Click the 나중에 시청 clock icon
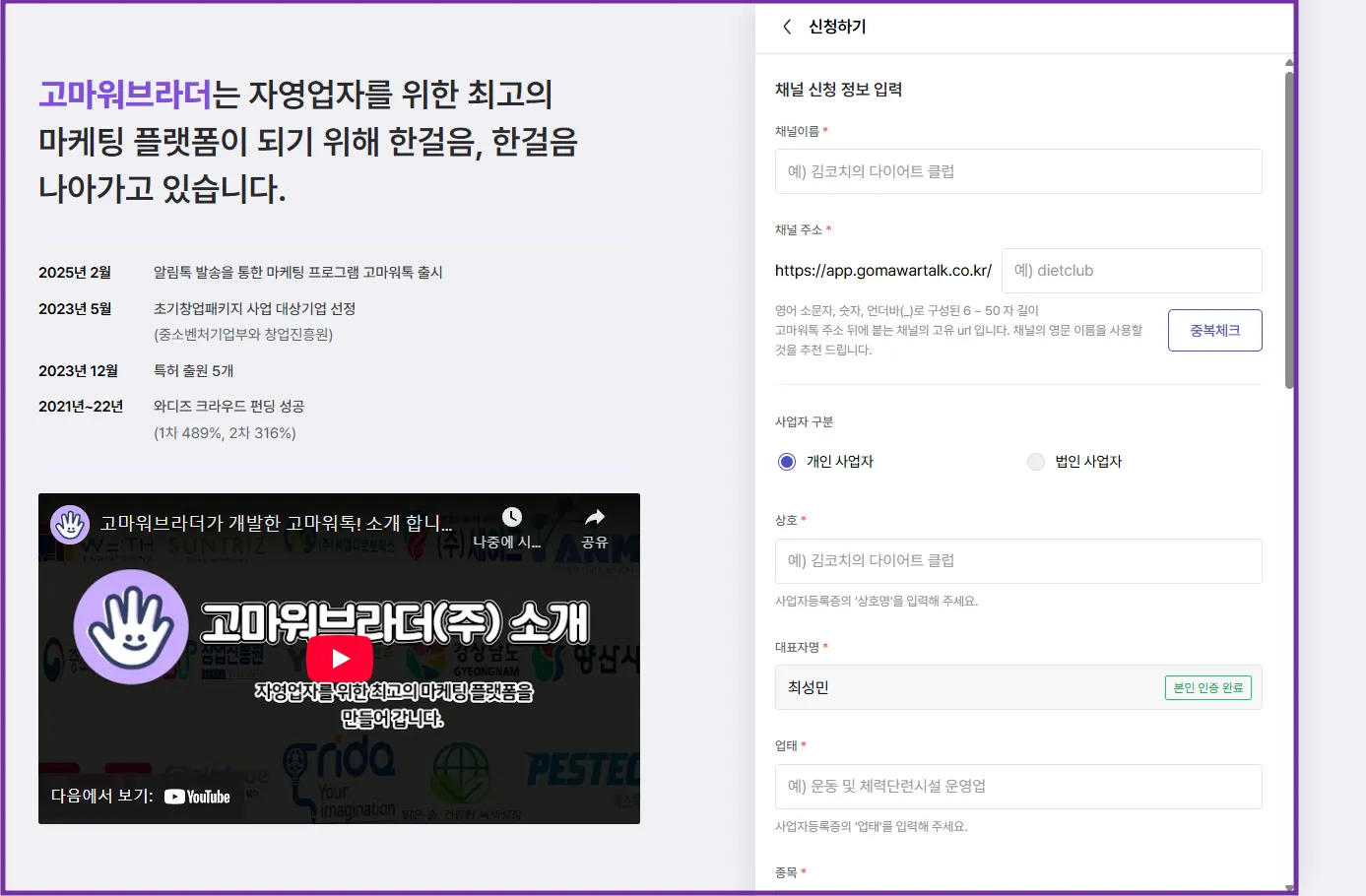Viewport: 1366px width, 896px height. tap(512, 517)
